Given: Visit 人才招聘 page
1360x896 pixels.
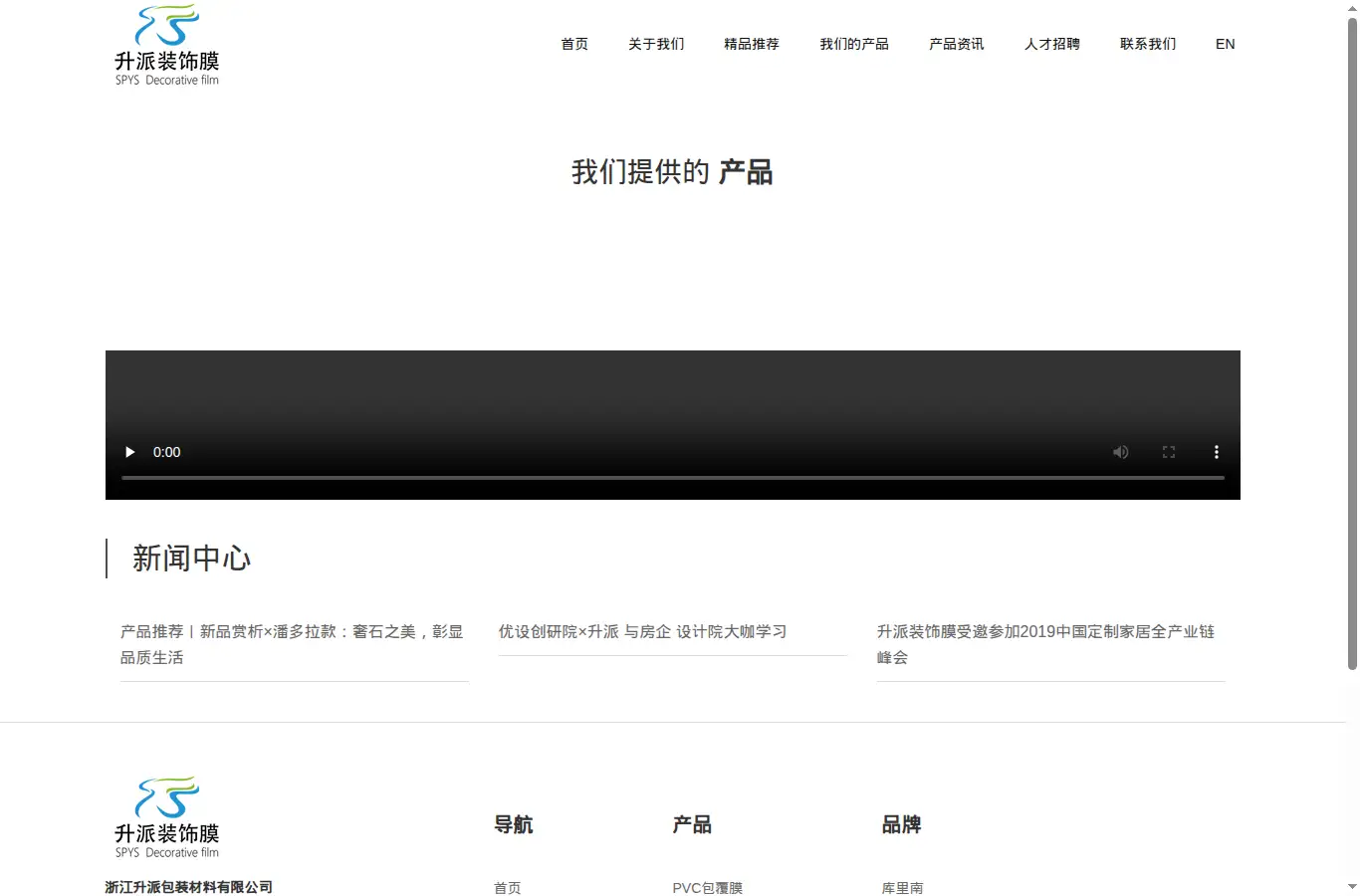Looking at the screenshot, I should click(x=1052, y=44).
